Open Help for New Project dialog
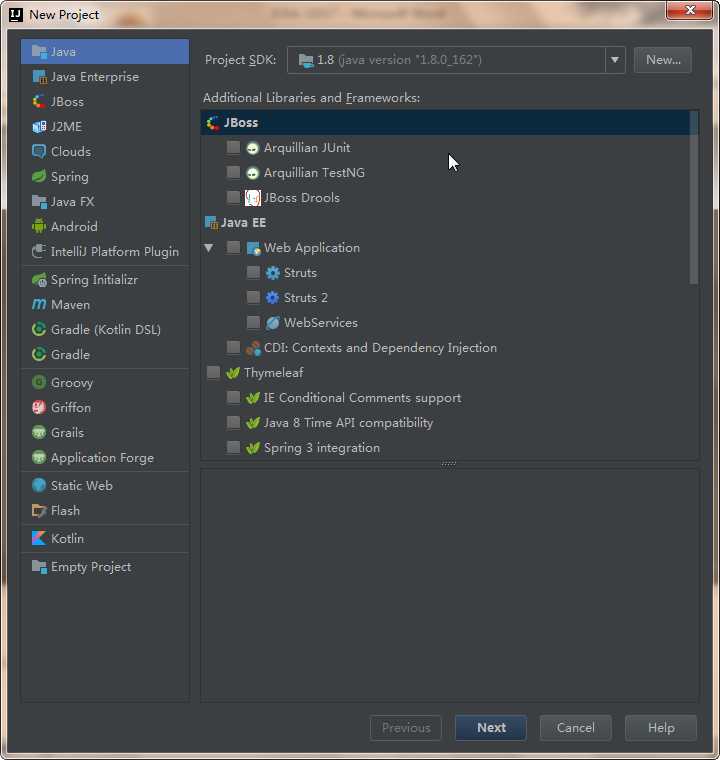Image resolution: width=720 pixels, height=760 pixels. tap(661, 728)
